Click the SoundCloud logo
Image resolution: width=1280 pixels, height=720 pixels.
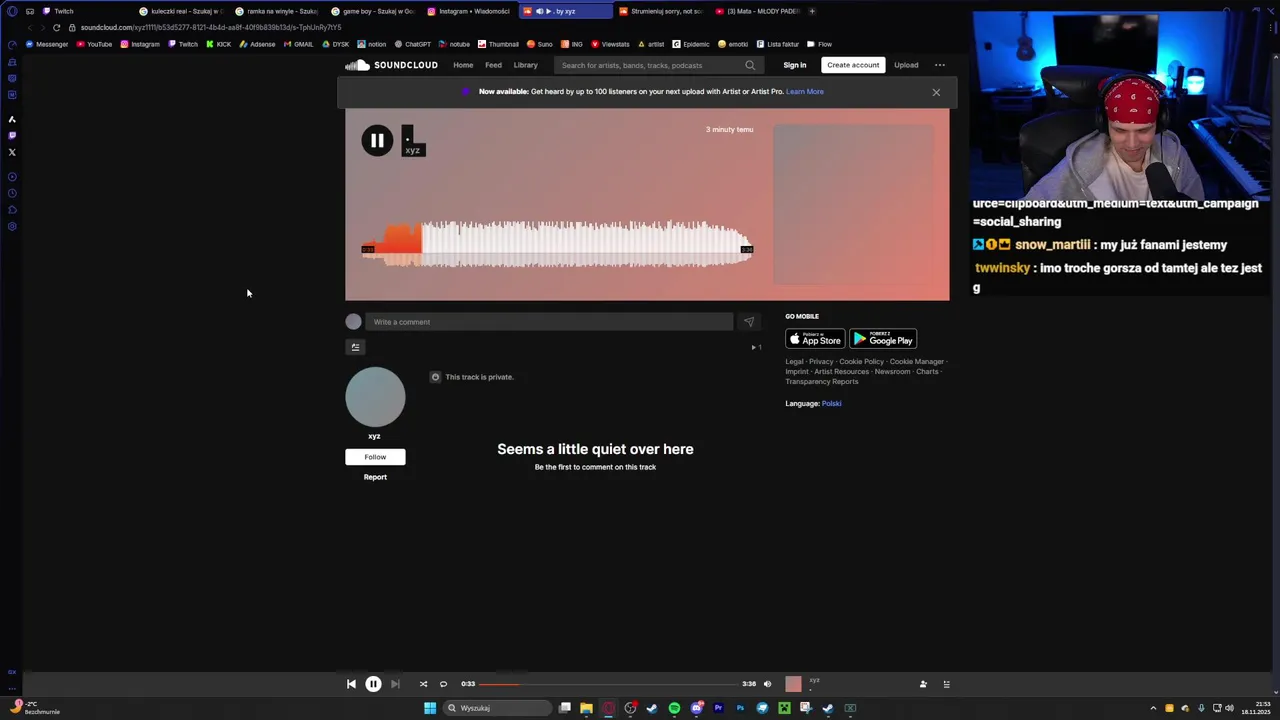(391, 65)
